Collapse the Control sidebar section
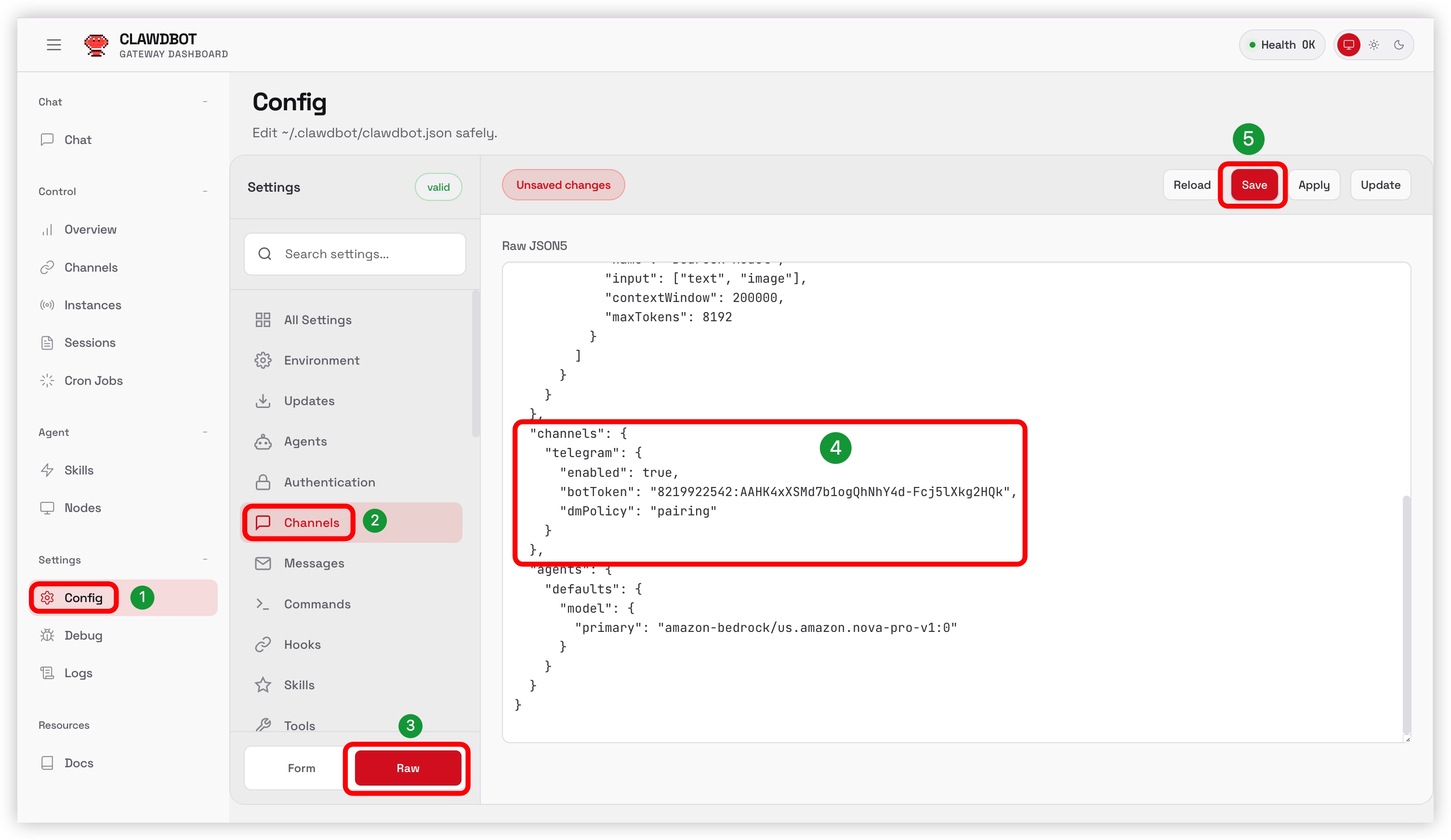The image size is (1451, 840). [x=205, y=191]
